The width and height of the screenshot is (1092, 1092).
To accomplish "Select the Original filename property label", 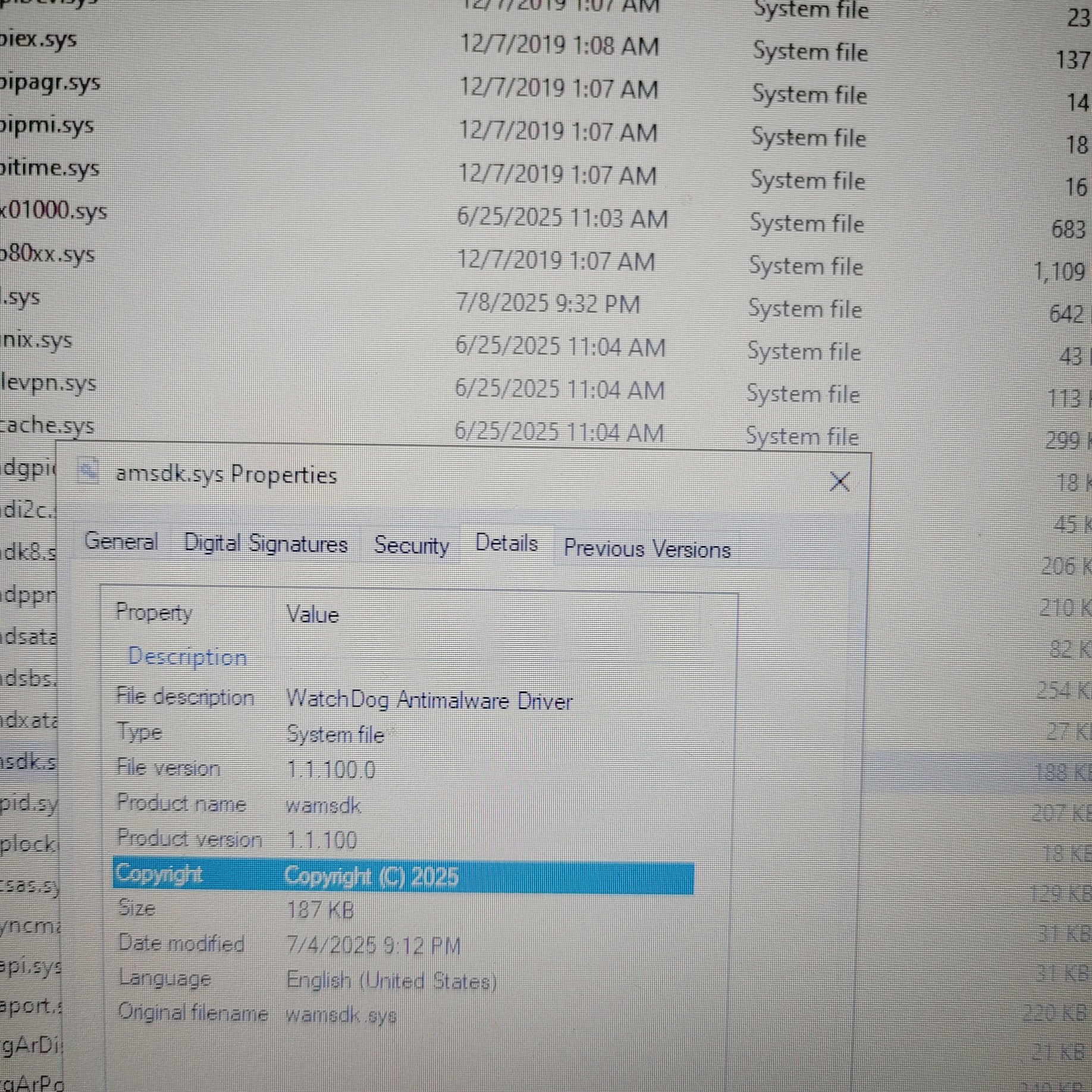I will pos(193,1012).
